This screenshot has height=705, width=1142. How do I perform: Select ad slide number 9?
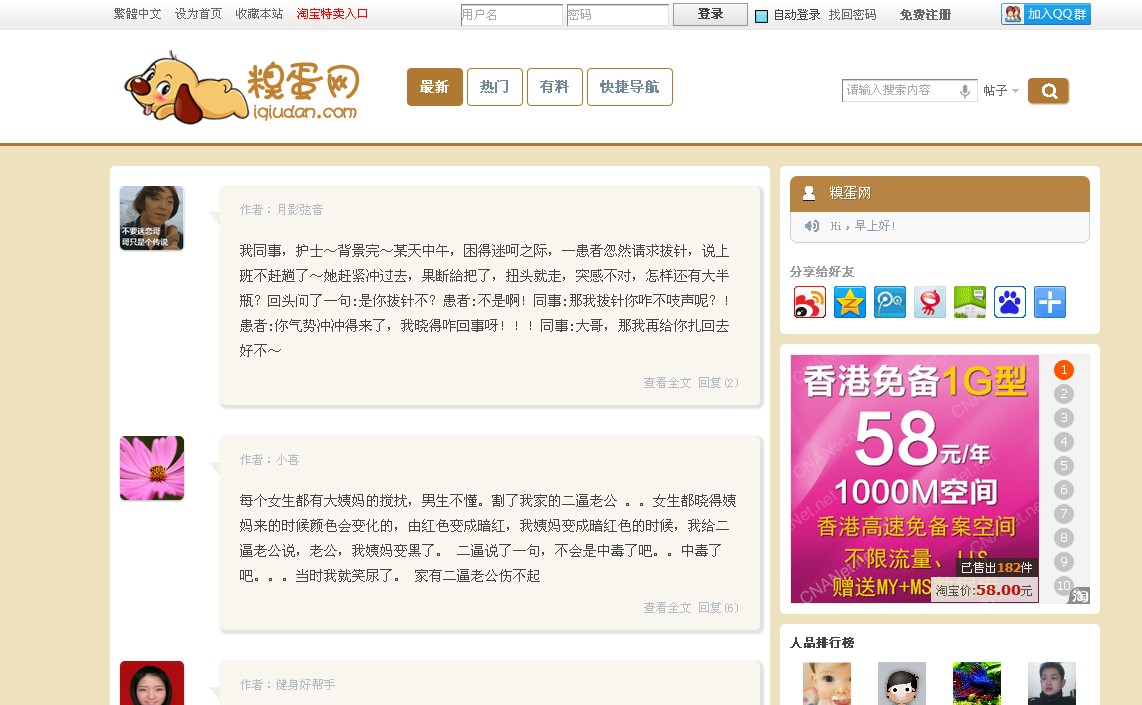[1063, 562]
